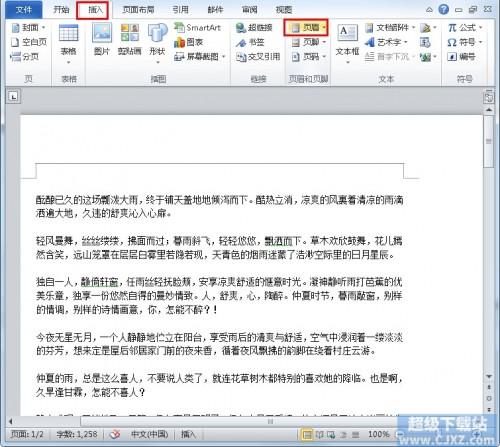Screen dimensions: 500x447
Task: Toggle 插入 insert mode in status bar
Action: pos(188,434)
